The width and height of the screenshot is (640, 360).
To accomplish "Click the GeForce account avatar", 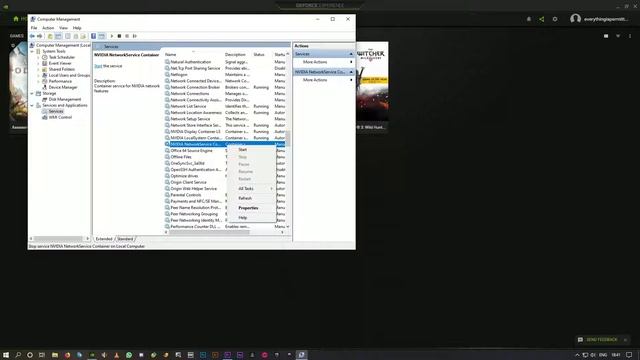I will (576, 19).
